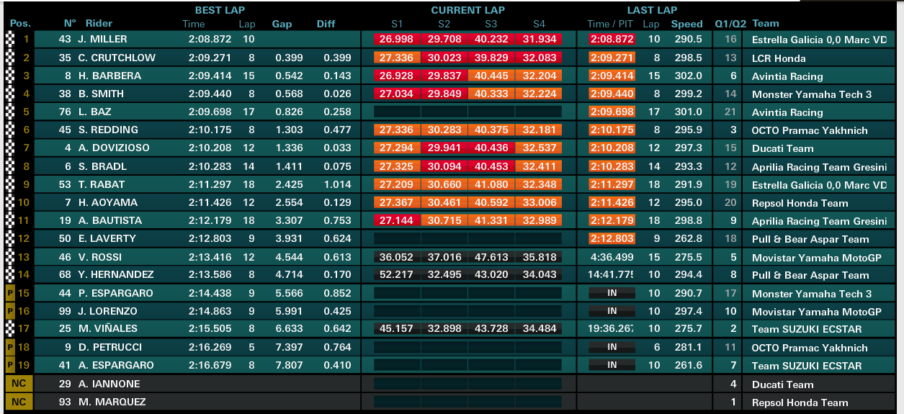904x414 pixels.
Task: Click the IN pit indicator on J. Lorenzo's row
Action: click(x=612, y=311)
